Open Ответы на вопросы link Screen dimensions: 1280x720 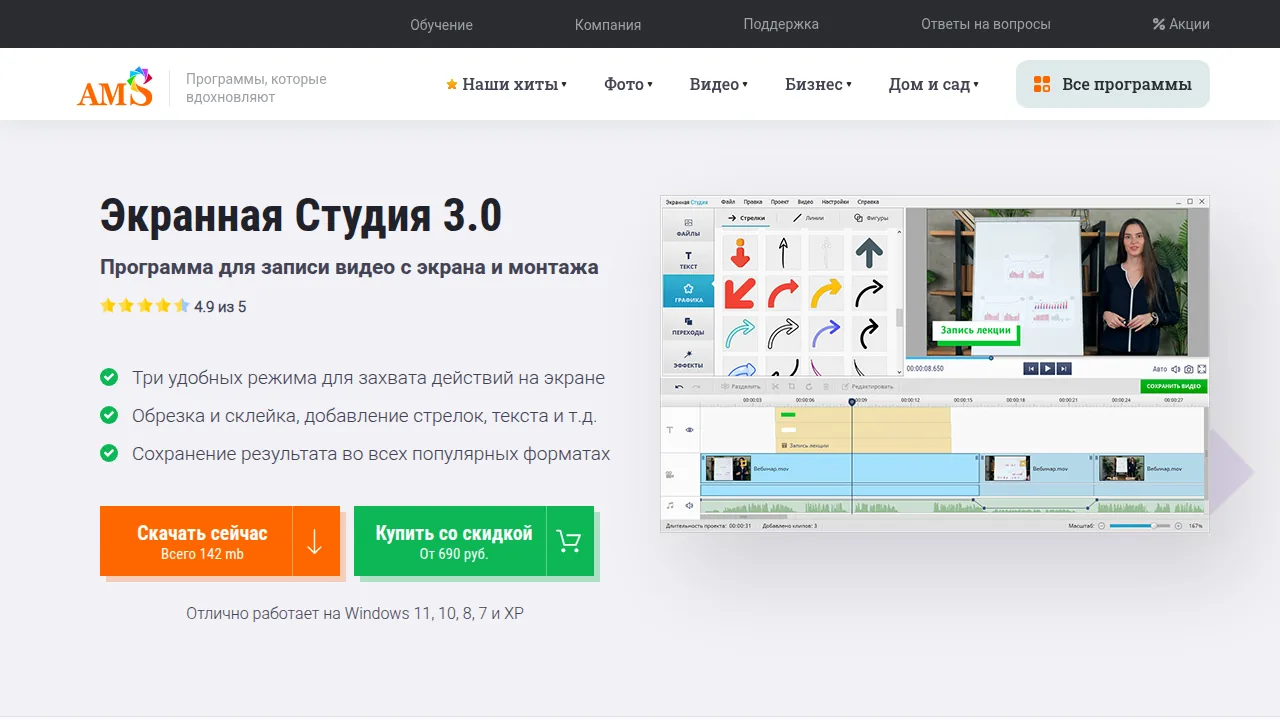pos(986,24)
